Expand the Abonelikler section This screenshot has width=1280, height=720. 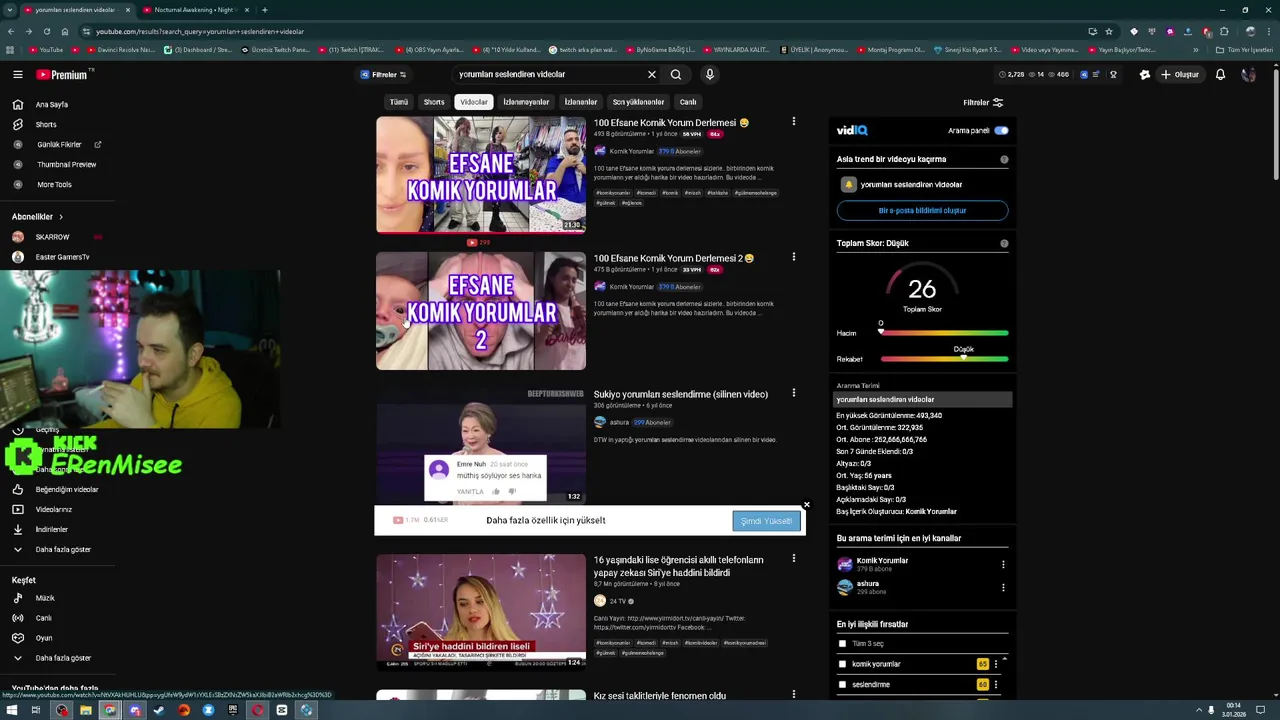38,217
